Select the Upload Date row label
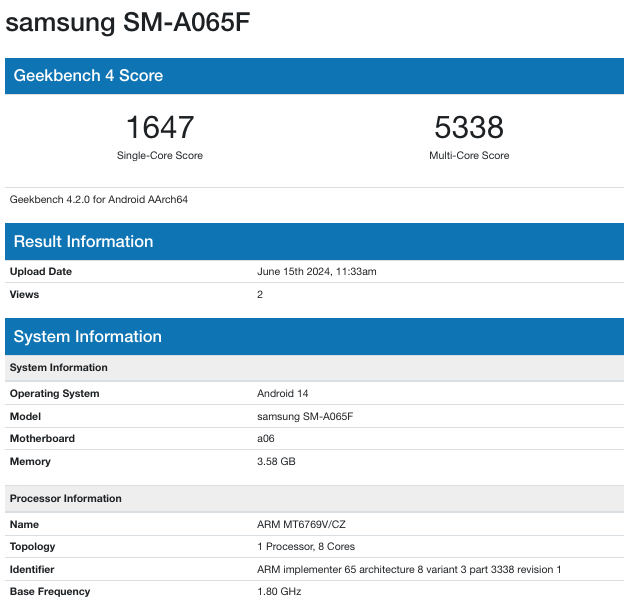Screen dimensions: 632x607 [x=41, y=272]
